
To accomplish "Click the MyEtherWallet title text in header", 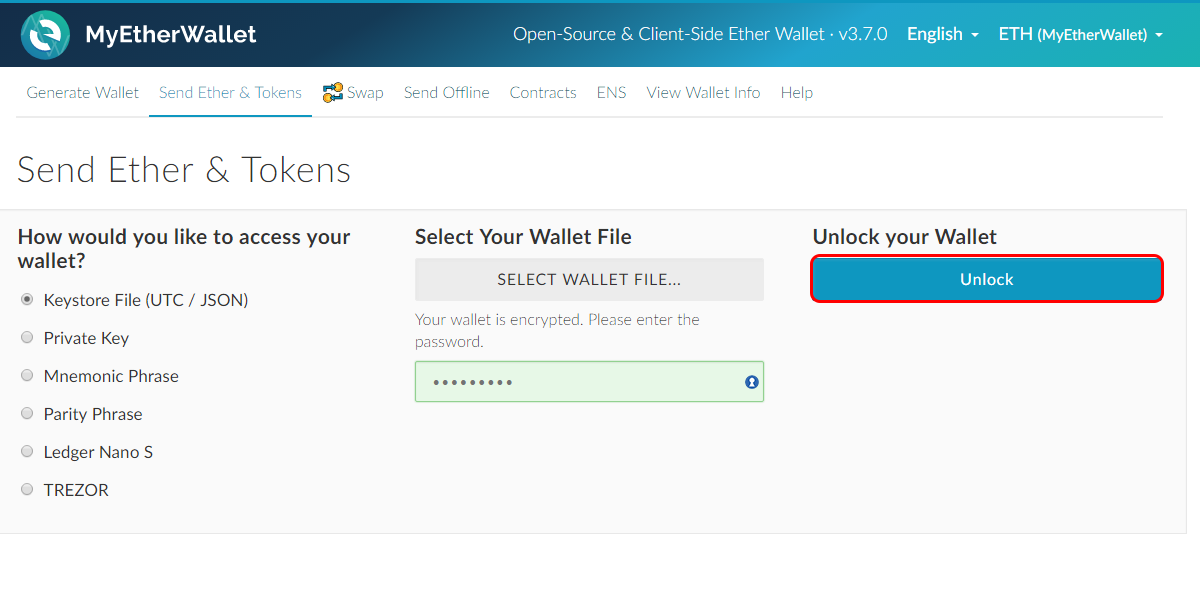I will [x=171, y=35].
